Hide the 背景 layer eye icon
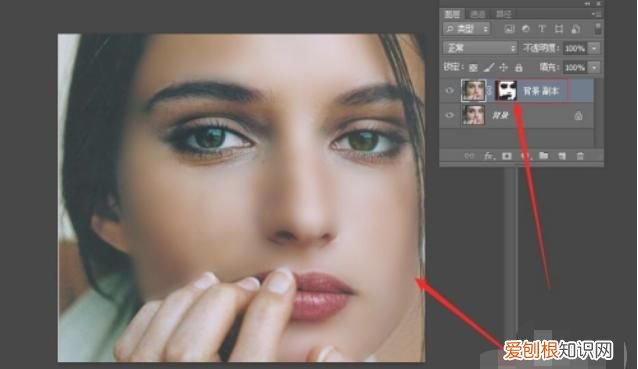 (450, 115)
